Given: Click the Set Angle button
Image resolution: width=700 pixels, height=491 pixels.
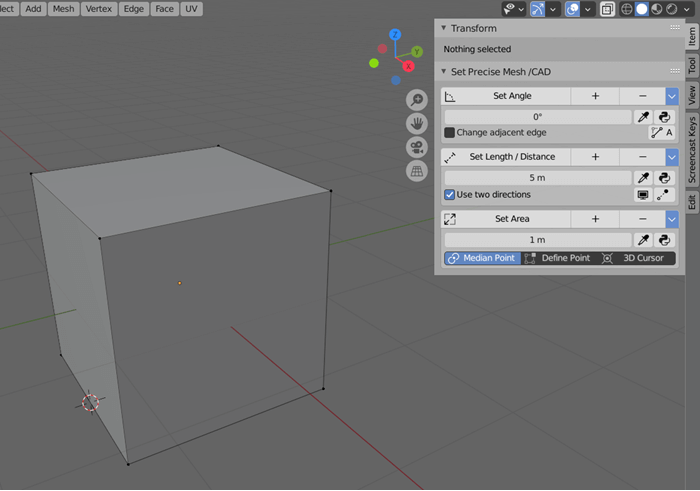Looking at the screenshot, I should coord(506,96).
